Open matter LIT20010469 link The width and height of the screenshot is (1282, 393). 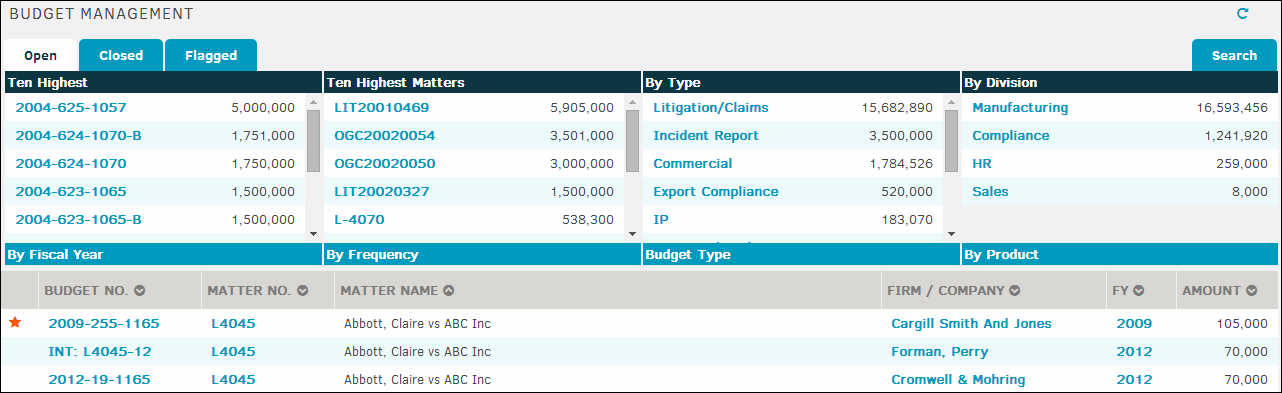point(381,108)
